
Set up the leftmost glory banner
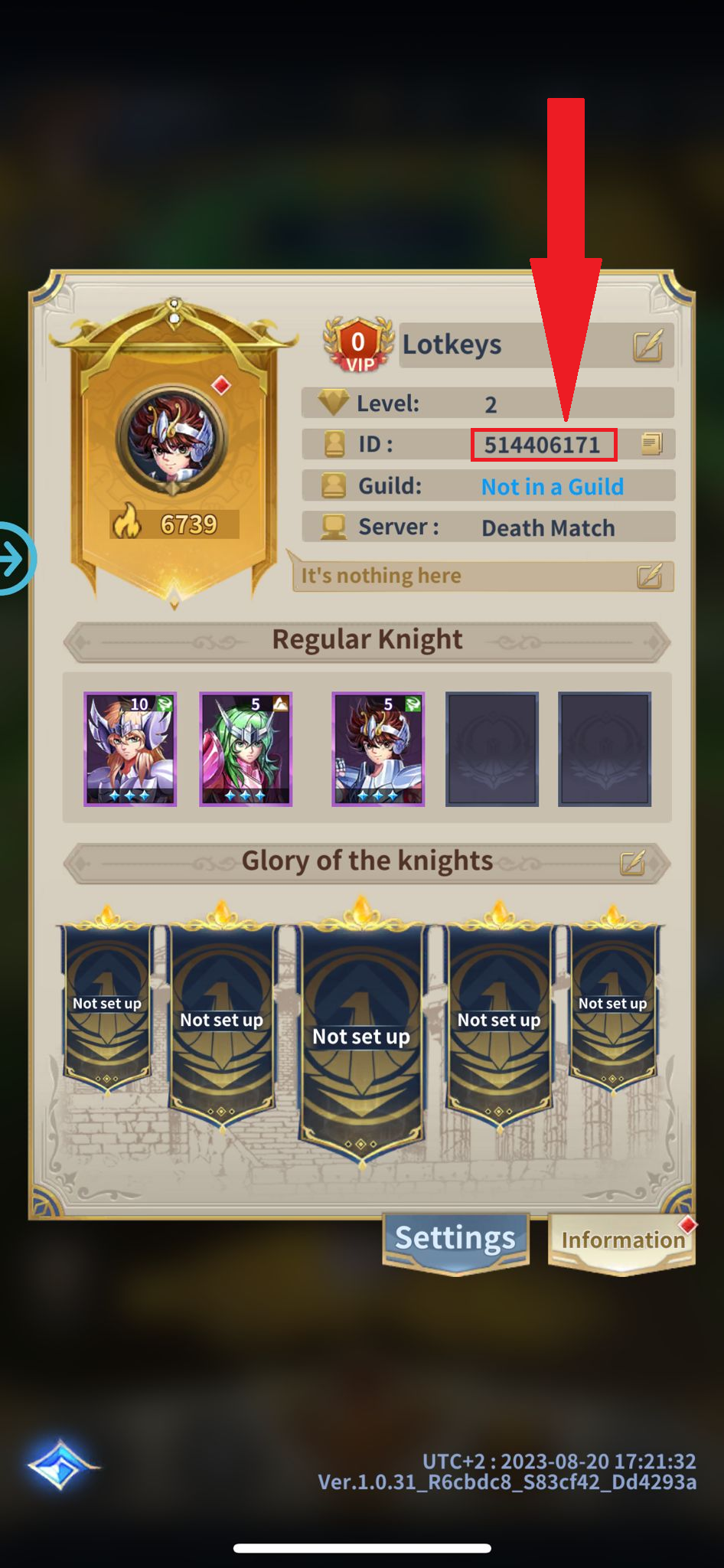click(107, 1001)
